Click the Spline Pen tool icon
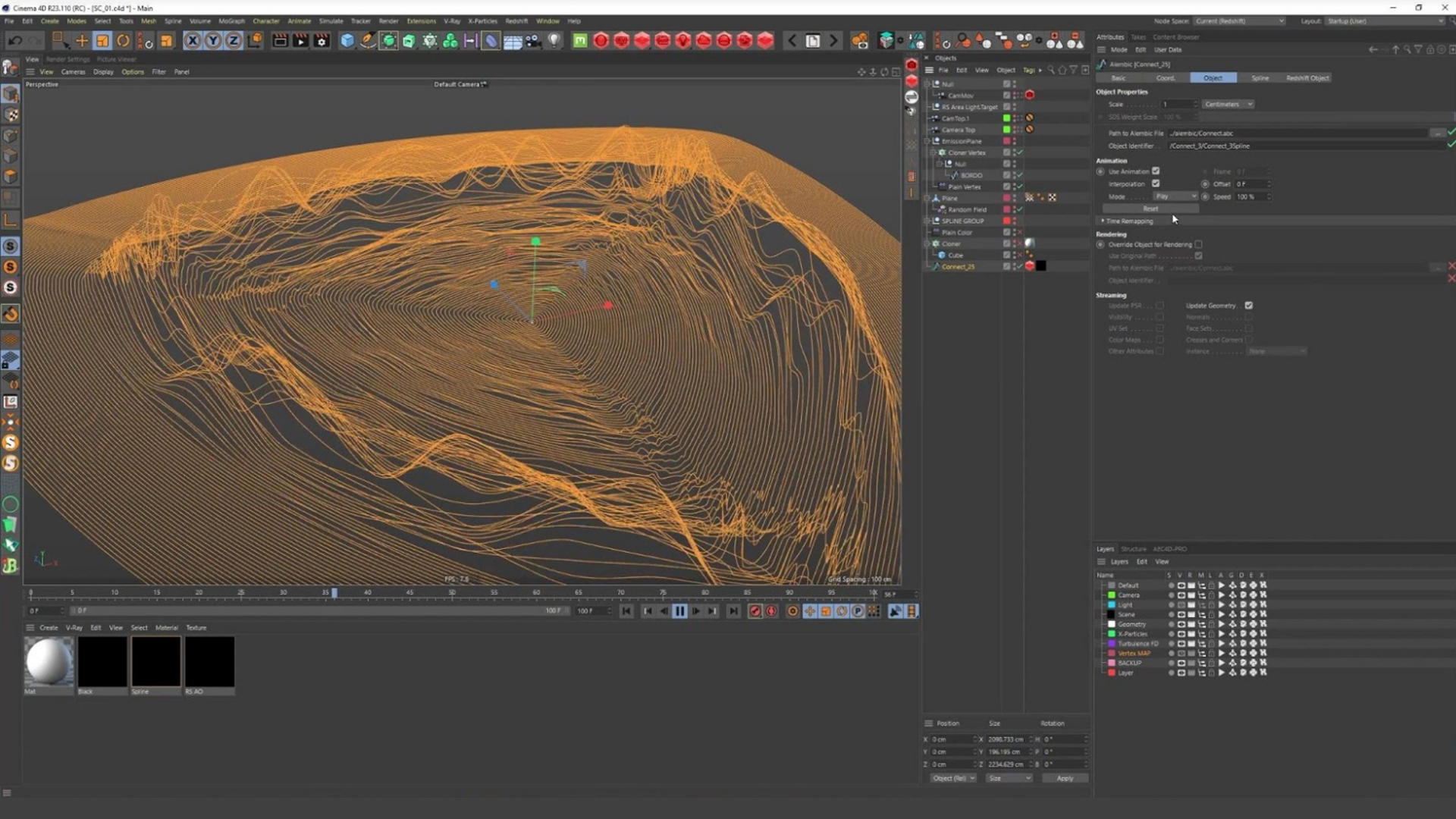 [368, 41]
